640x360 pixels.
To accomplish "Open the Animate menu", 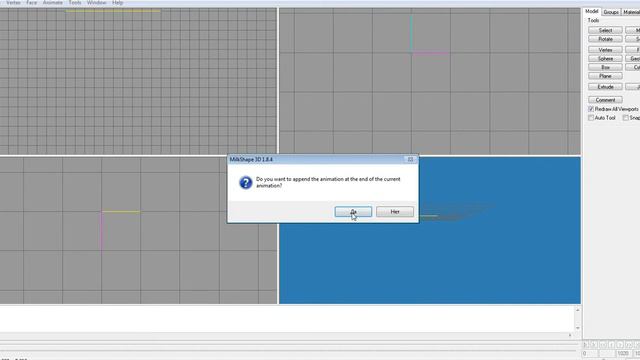I will coord(53,2).
